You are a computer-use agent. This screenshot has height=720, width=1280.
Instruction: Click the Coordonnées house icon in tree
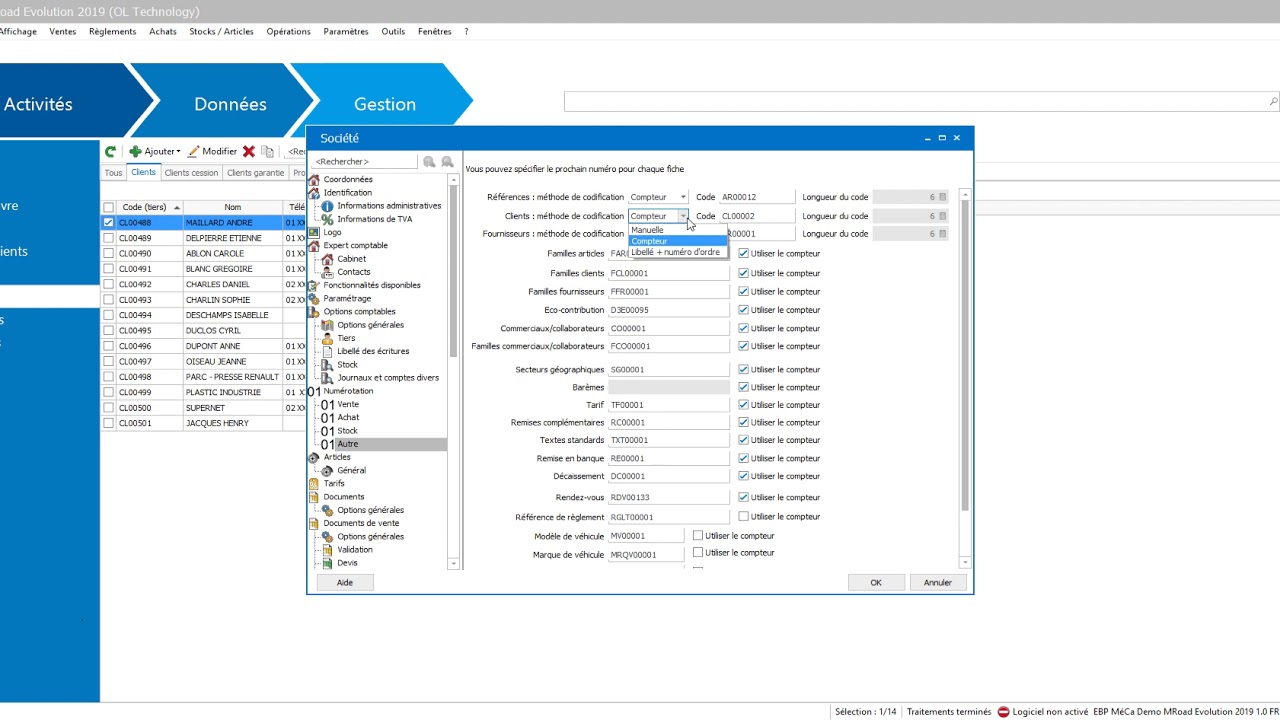[314, 180]
